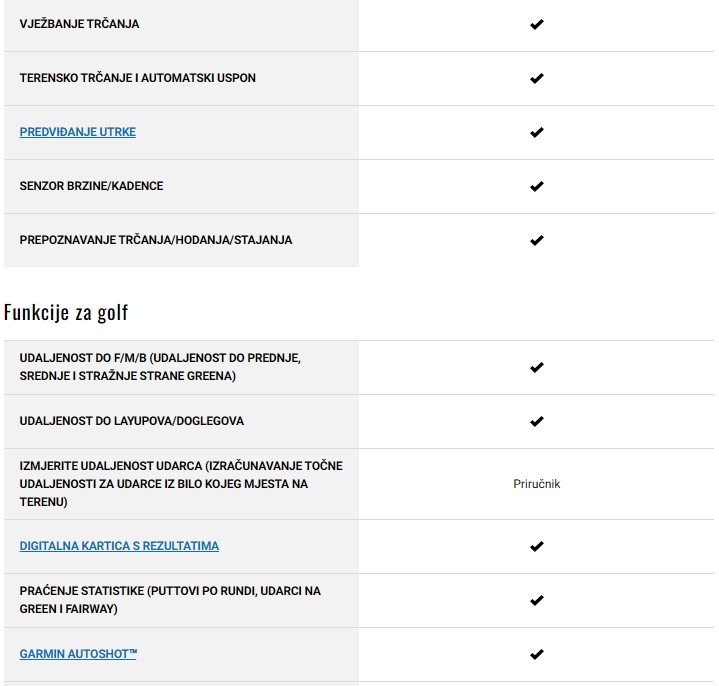This screenshot has width=719, height=686.
Task: Click checkmark for Udaljenost do F/M/B row
Action: (536, 367)
